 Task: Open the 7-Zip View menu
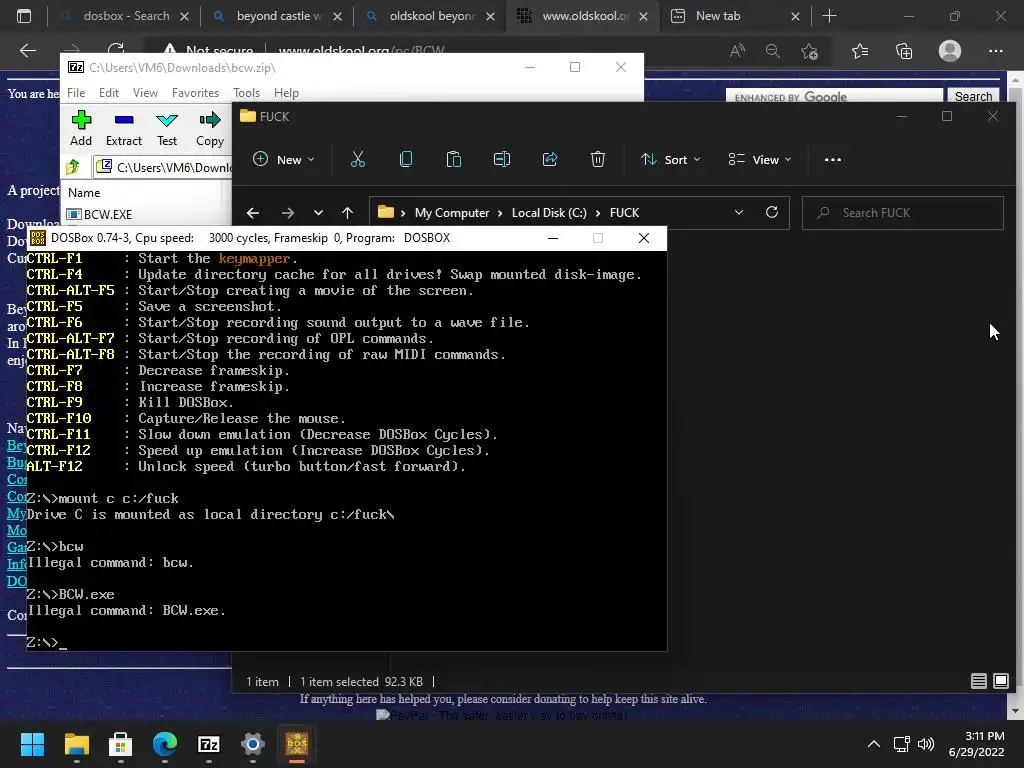pos(145,93)
